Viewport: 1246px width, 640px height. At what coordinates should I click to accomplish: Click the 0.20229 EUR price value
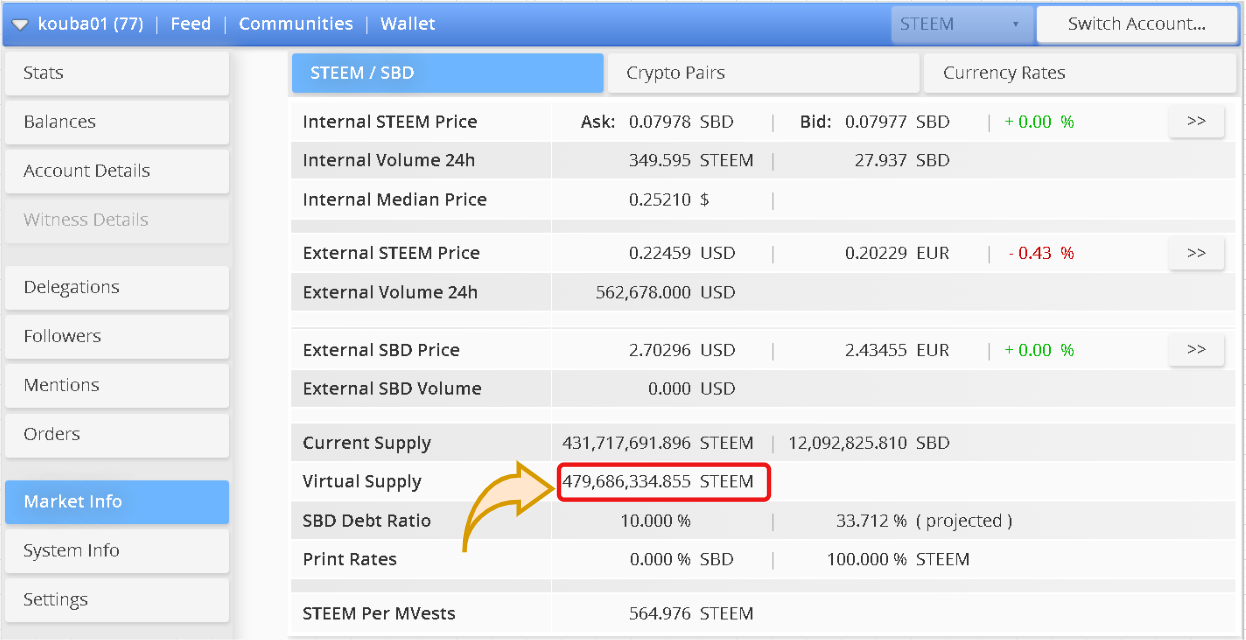pyautogui.click(x=897, y=253)
